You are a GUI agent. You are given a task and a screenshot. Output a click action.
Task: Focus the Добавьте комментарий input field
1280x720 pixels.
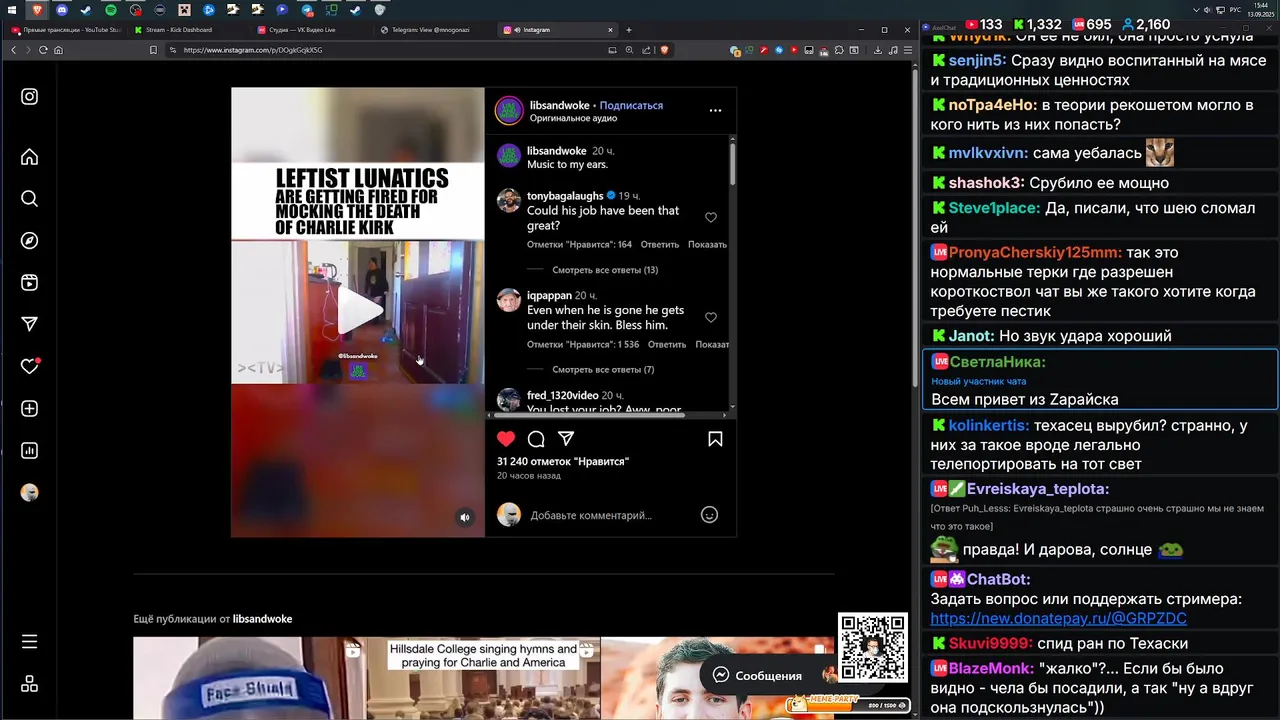pyautogui.click(x=610, y=515)
